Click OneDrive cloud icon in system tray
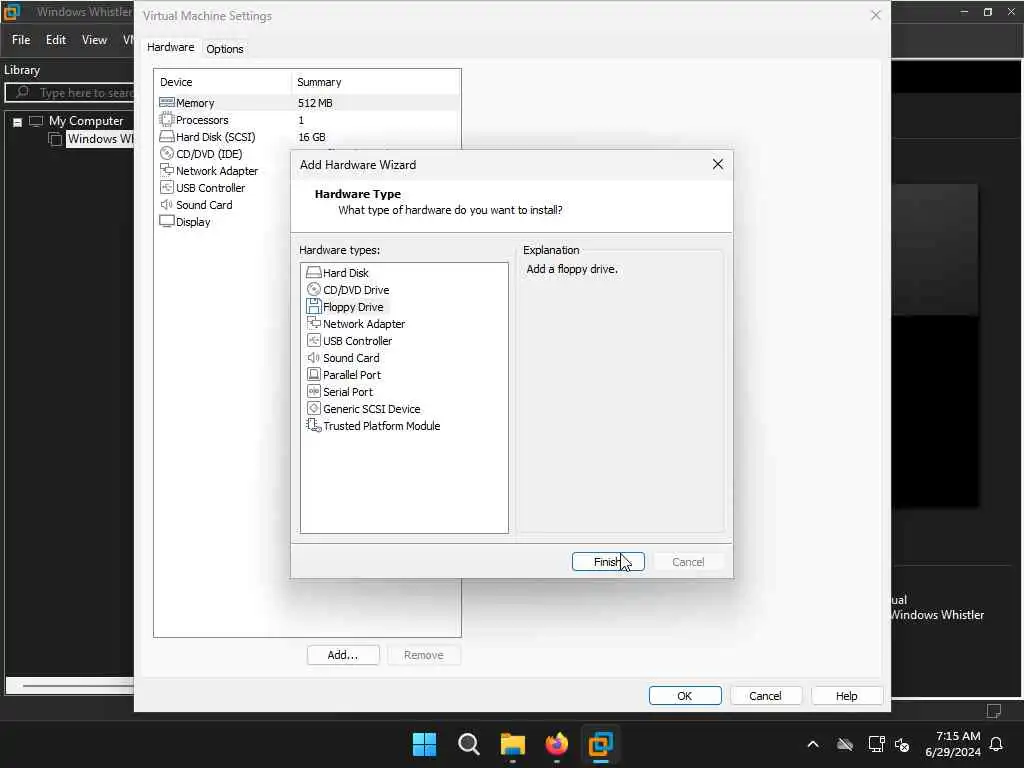The image size is (1024, 768). tap(845, 744)
